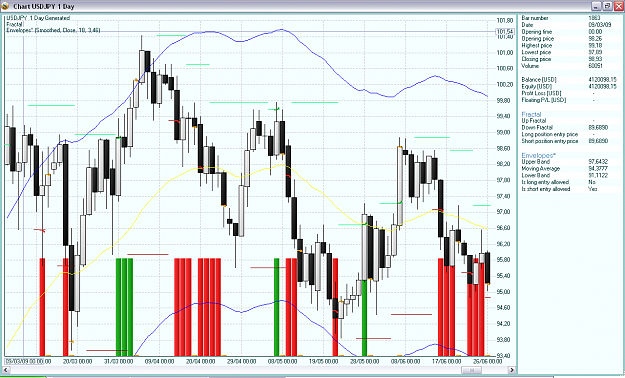The image size is (625, 378).
Task: Click the 'Long position entry price' label
Action: tap(550, 134)
